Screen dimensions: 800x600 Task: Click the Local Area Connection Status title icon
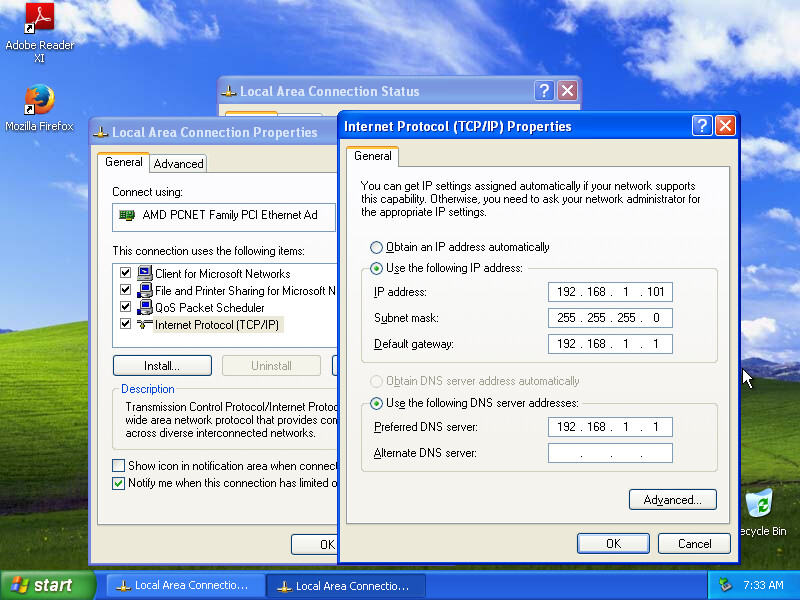(229, 92)
